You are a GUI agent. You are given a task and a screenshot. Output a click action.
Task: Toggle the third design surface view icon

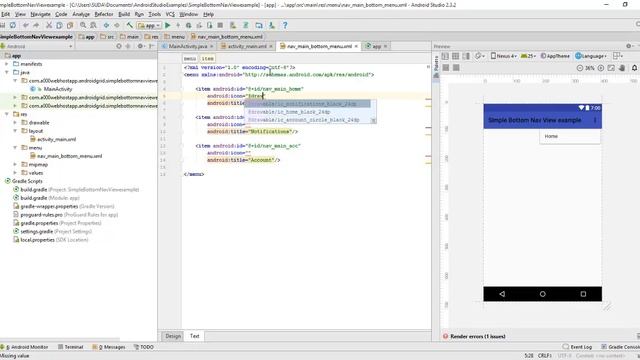coord(466,56)
